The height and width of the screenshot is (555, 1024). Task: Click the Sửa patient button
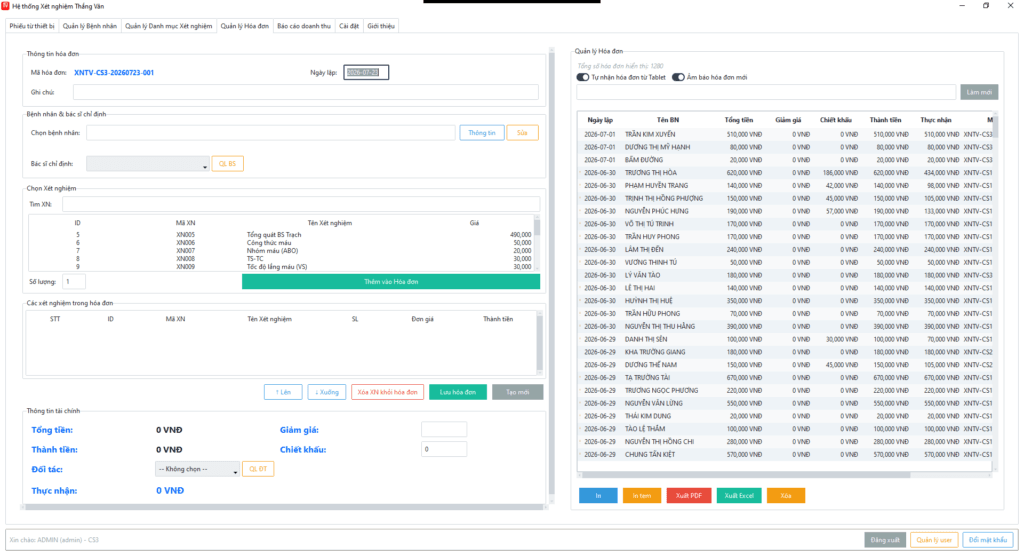pos(522,133)
